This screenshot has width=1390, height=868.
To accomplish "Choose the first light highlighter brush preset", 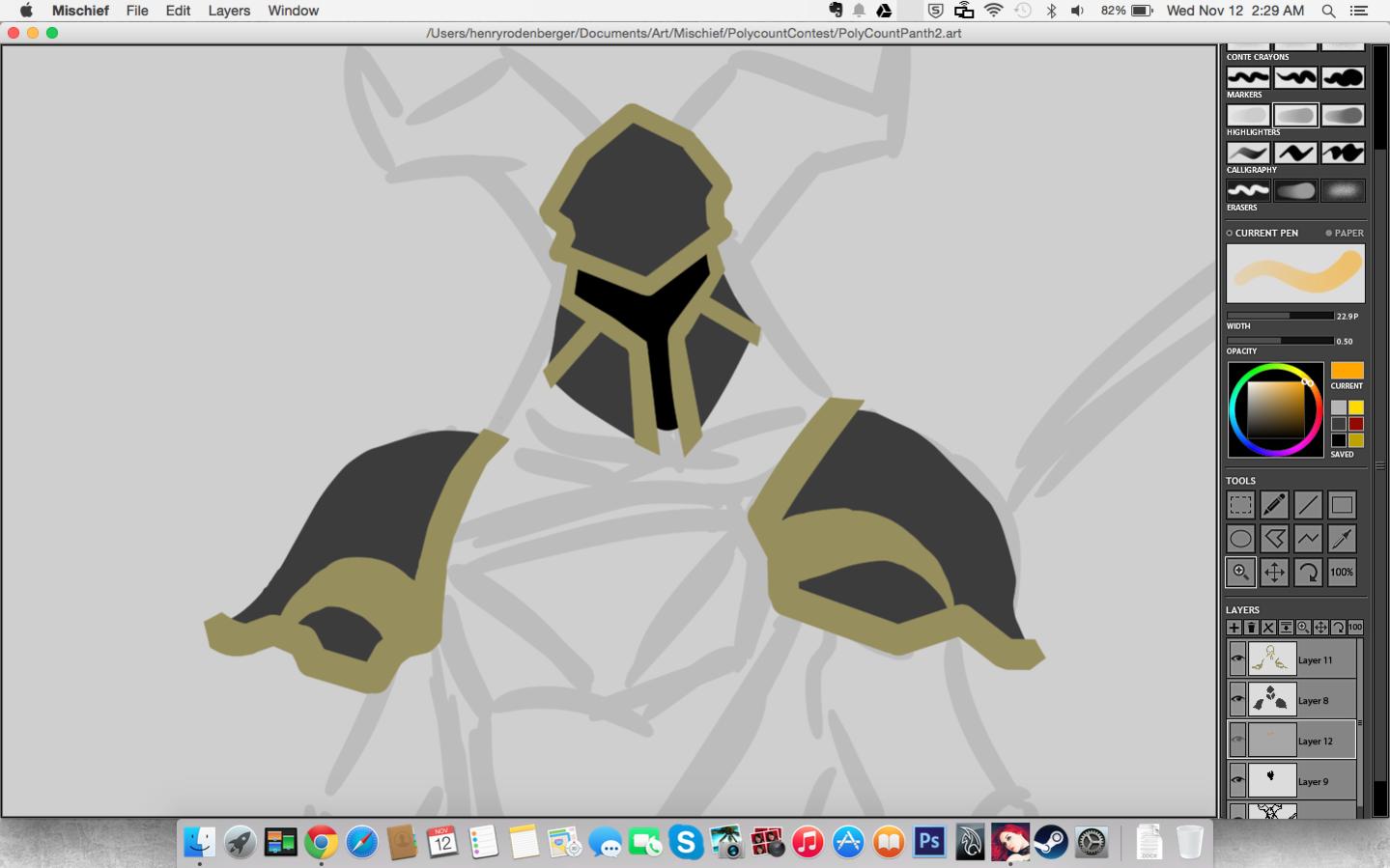I will point(1248,115).
